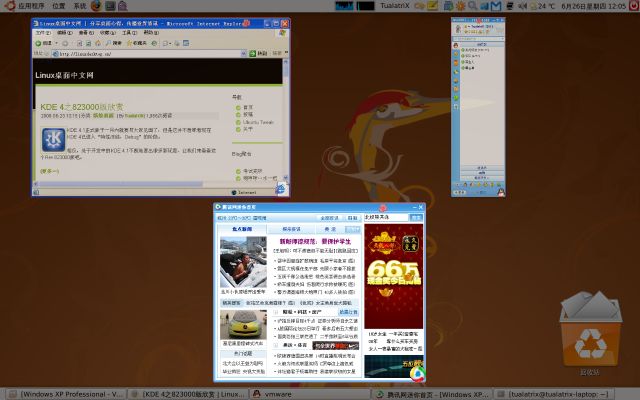Open the 收藏 menu in Internet Explorer
The width and height of the screenshot is (640, 400).
tap(108, 33)
